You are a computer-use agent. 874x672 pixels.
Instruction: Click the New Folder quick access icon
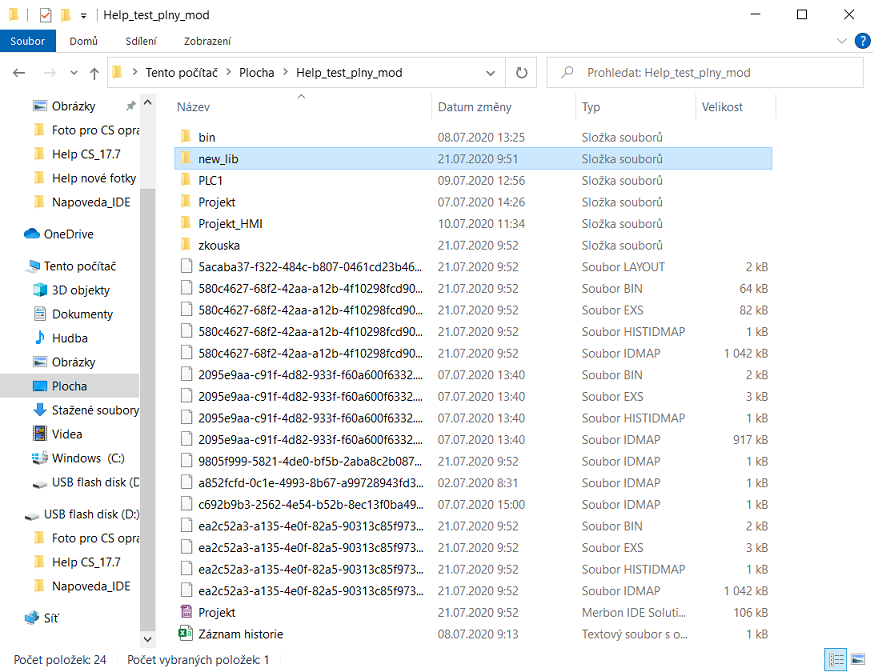(66, 15)
